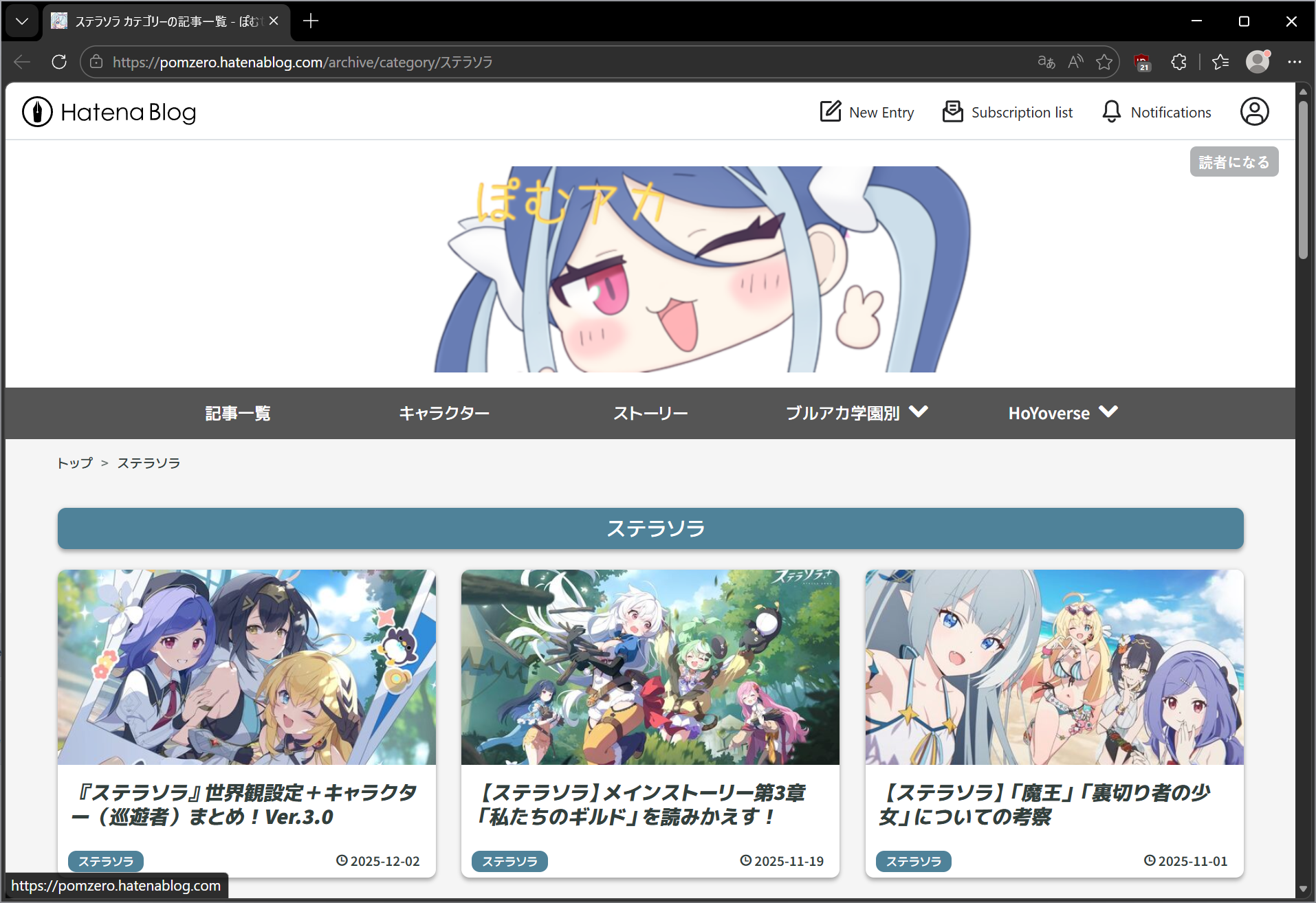Open a new browser tab
Viewport: 1316px width, 903px height.
click(311, 21)
